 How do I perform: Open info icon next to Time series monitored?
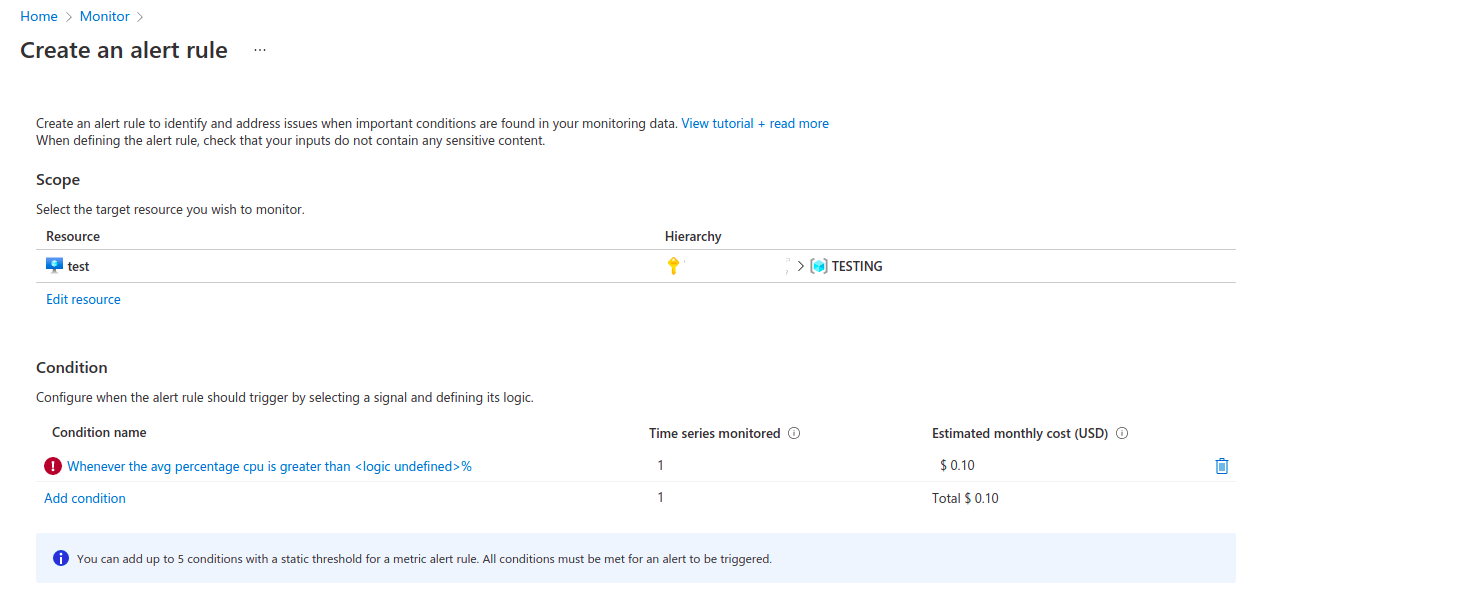click(x=794, y=434)
